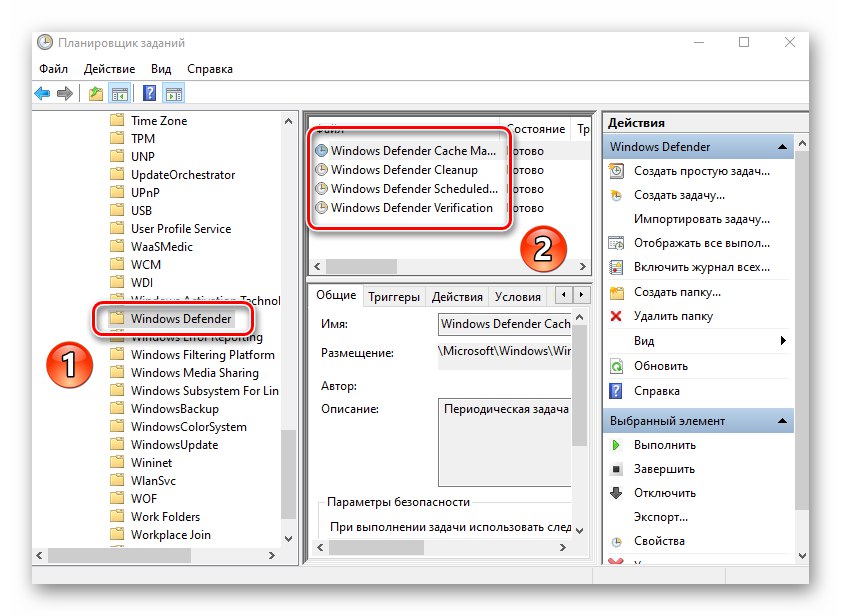
Task: Click the Forward arrow toolbar icon
Action: click(x=65, y=93)
